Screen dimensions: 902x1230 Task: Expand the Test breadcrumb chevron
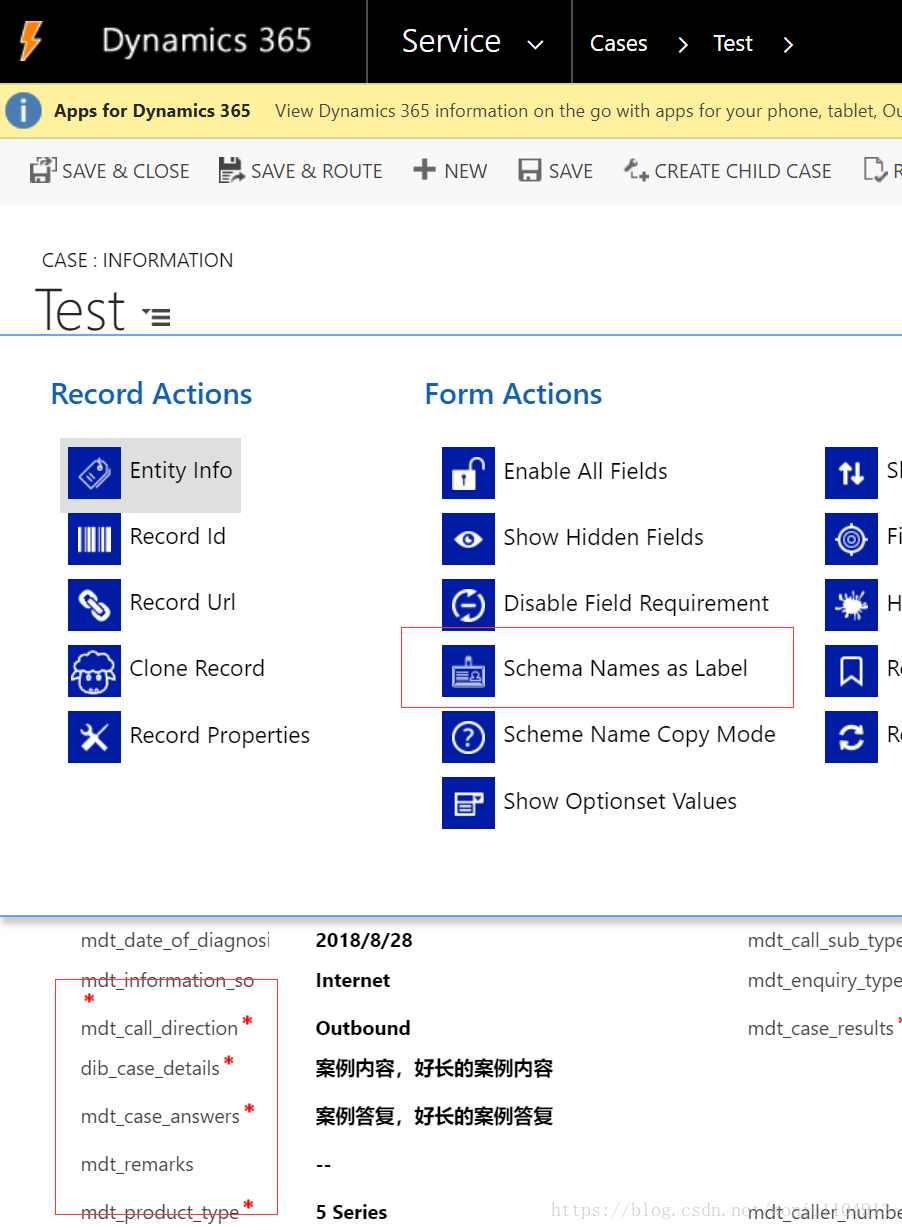(x=788, y=44)
